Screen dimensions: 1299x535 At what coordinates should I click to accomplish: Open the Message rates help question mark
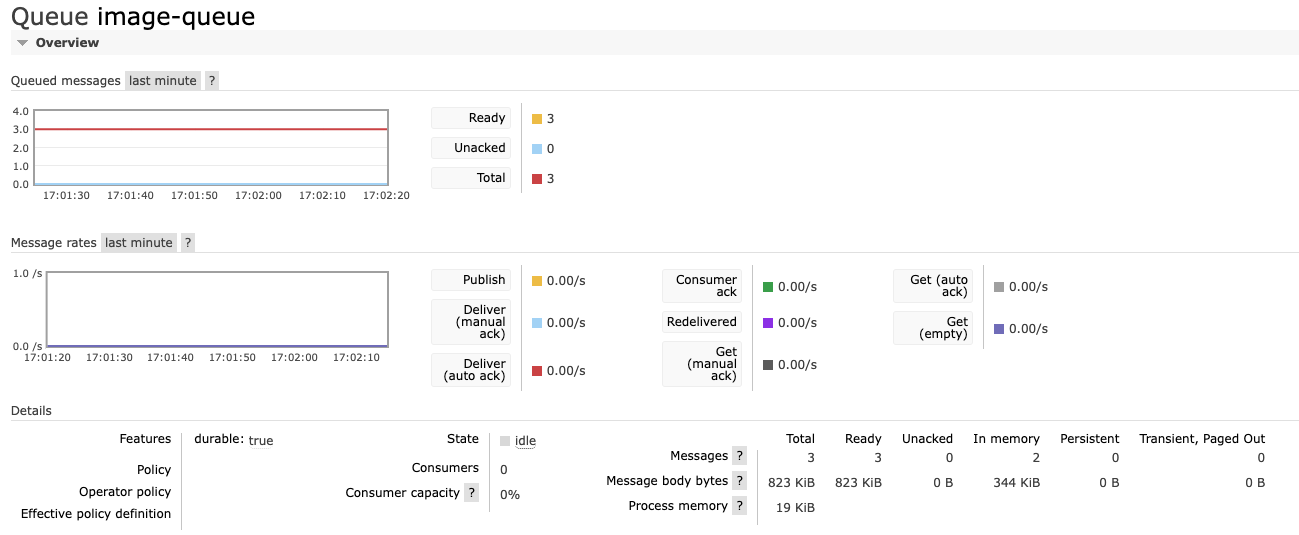188,243
